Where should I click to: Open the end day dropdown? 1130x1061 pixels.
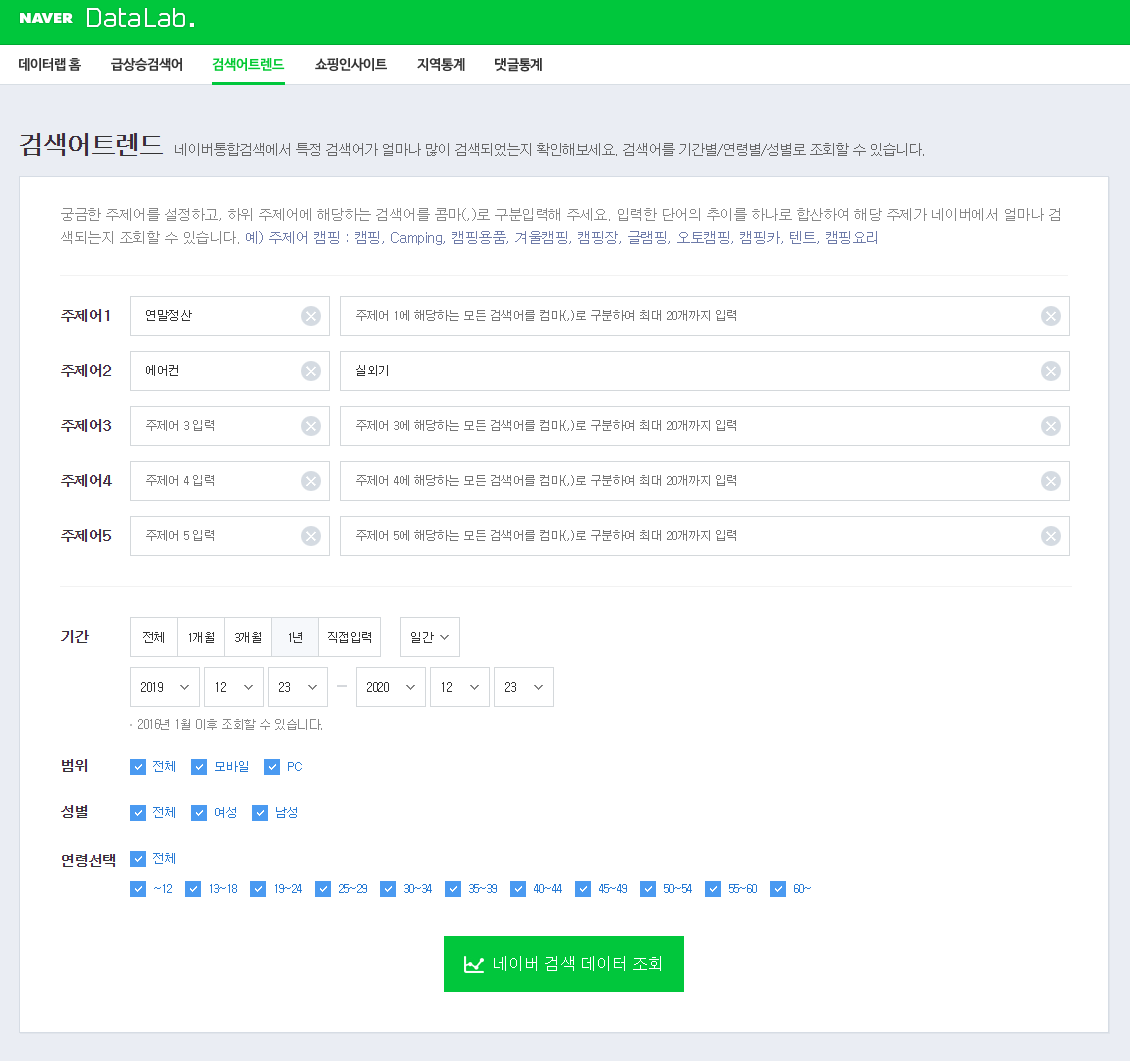point(524,688)
